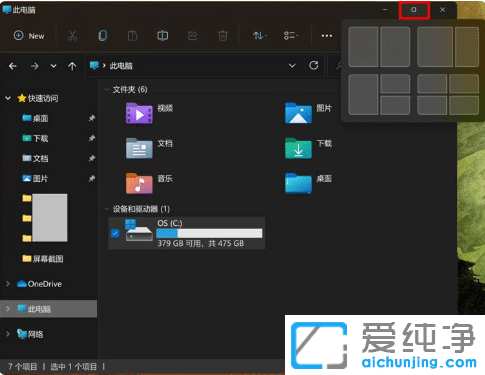The height and width of the screenshot is (375, 485).
Task: Click the 7 个项目 status bar text
Action: pos(22,367)
